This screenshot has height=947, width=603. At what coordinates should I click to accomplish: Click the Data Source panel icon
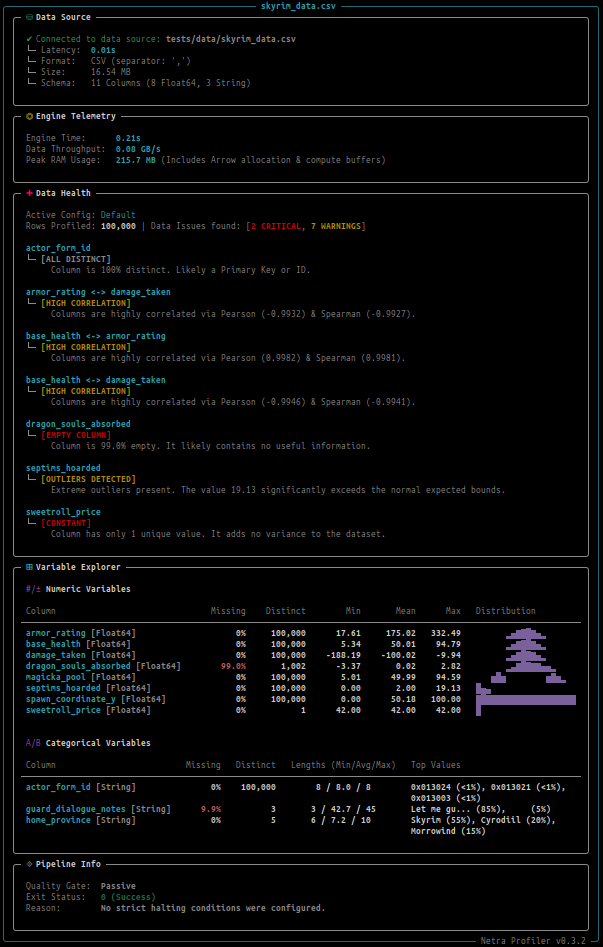pos(30,17)
